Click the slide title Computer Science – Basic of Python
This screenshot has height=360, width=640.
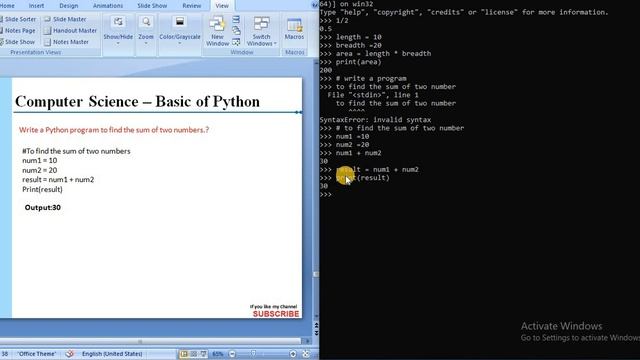click(x=137, y=101)
